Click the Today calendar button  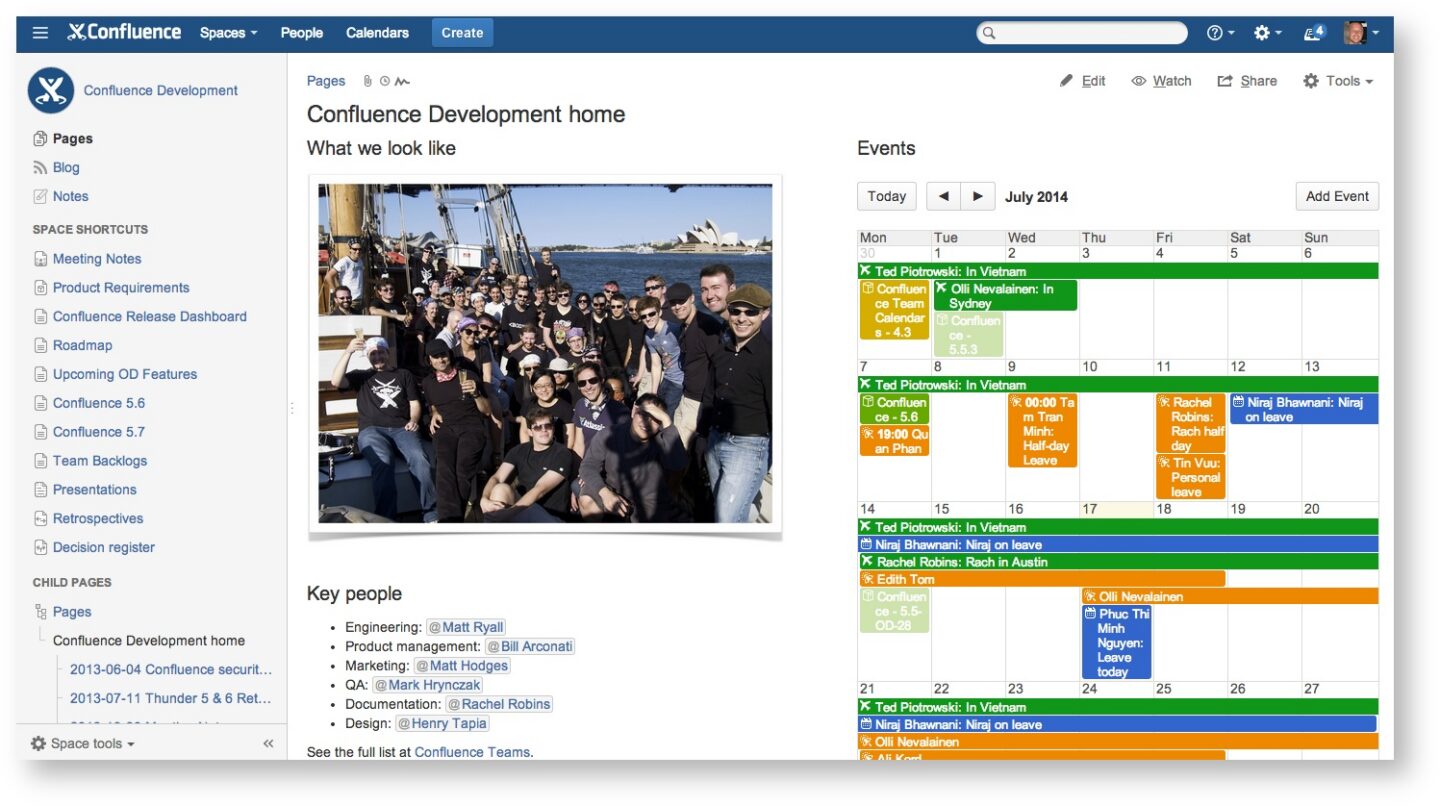point(887,196)
